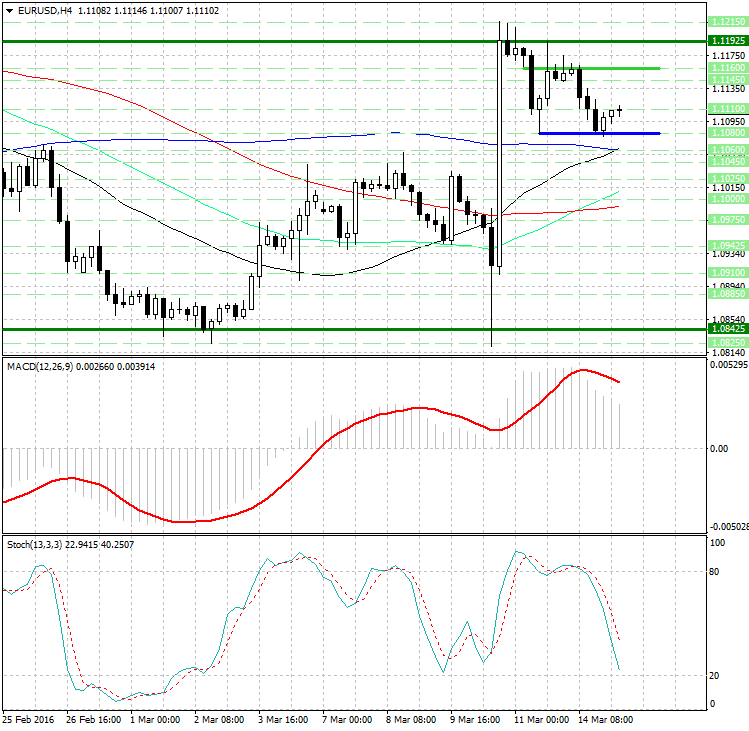Image resolution: width=749 pixels, height=731 pixels.
Task: Click the 14 Mar 08:00 time marker
Action: pos(606,720)
